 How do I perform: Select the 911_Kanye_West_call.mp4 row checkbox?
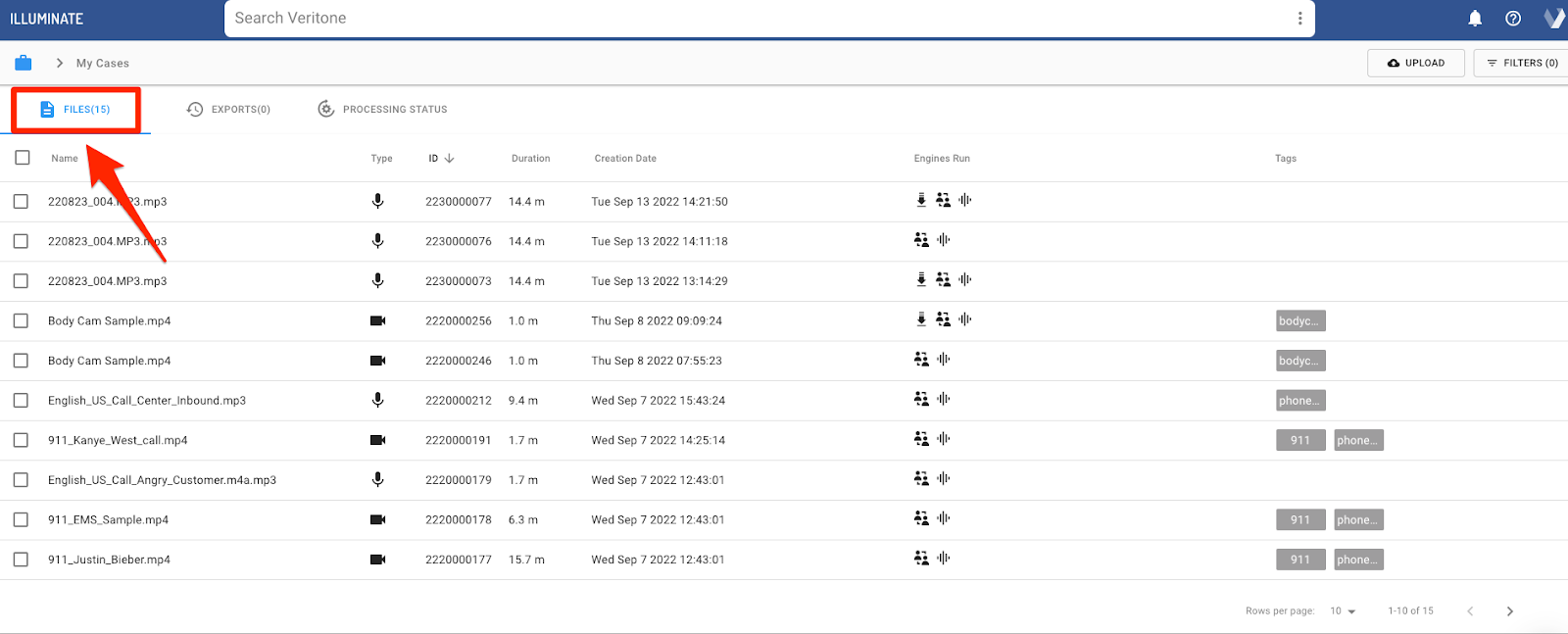tap(21, 441)
